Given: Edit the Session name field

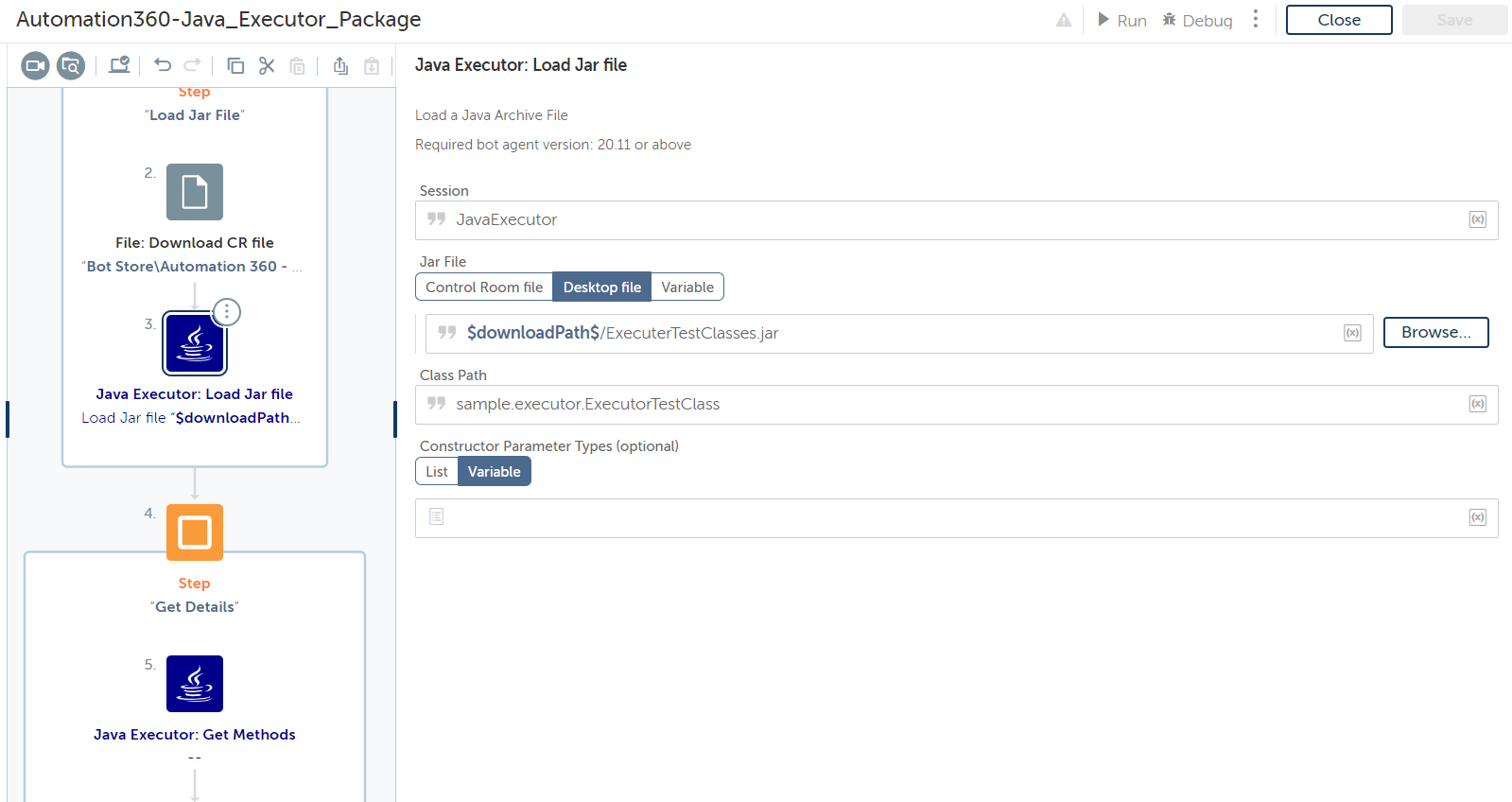Looking at the screenshot, I should [957, 220].
